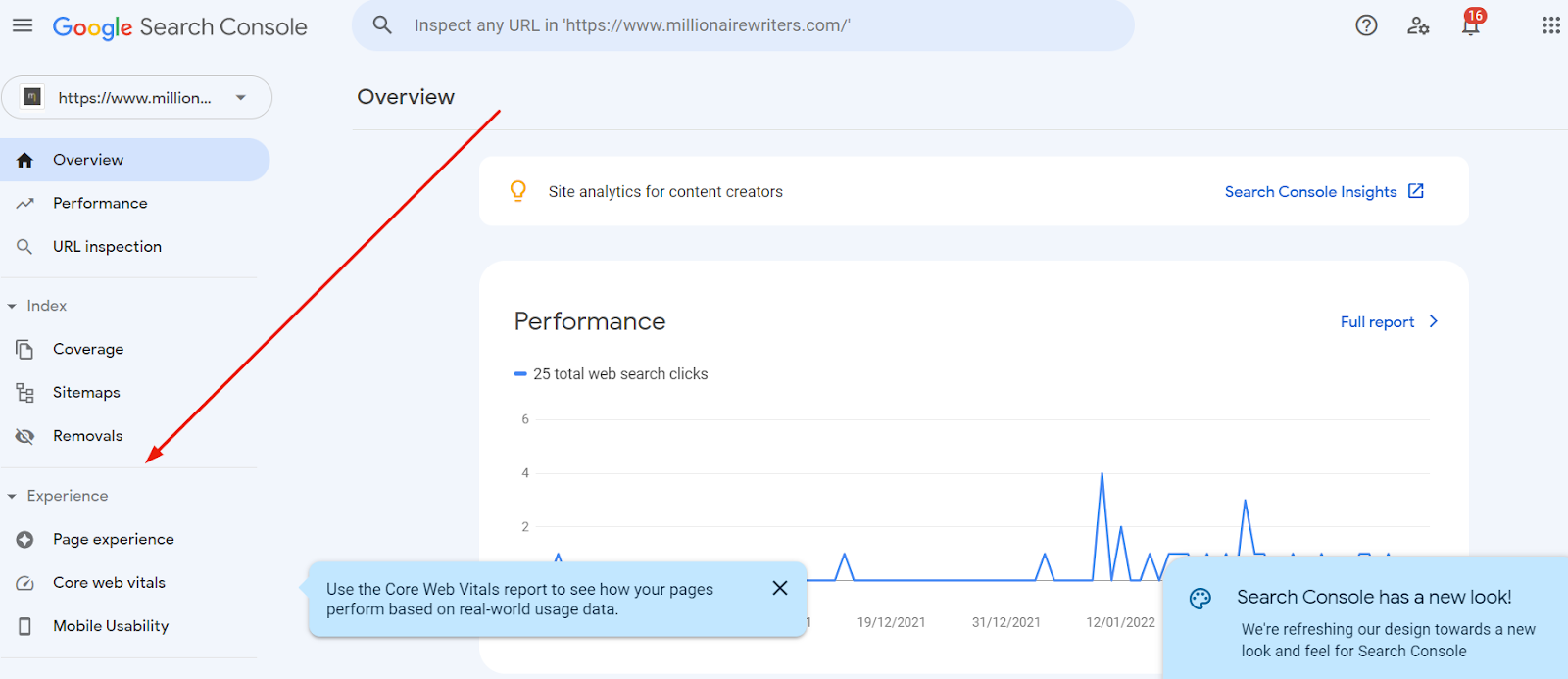Open Search Console Insights link
The height and width of the screenshot is (679, 1568).
pos(1310,192)
